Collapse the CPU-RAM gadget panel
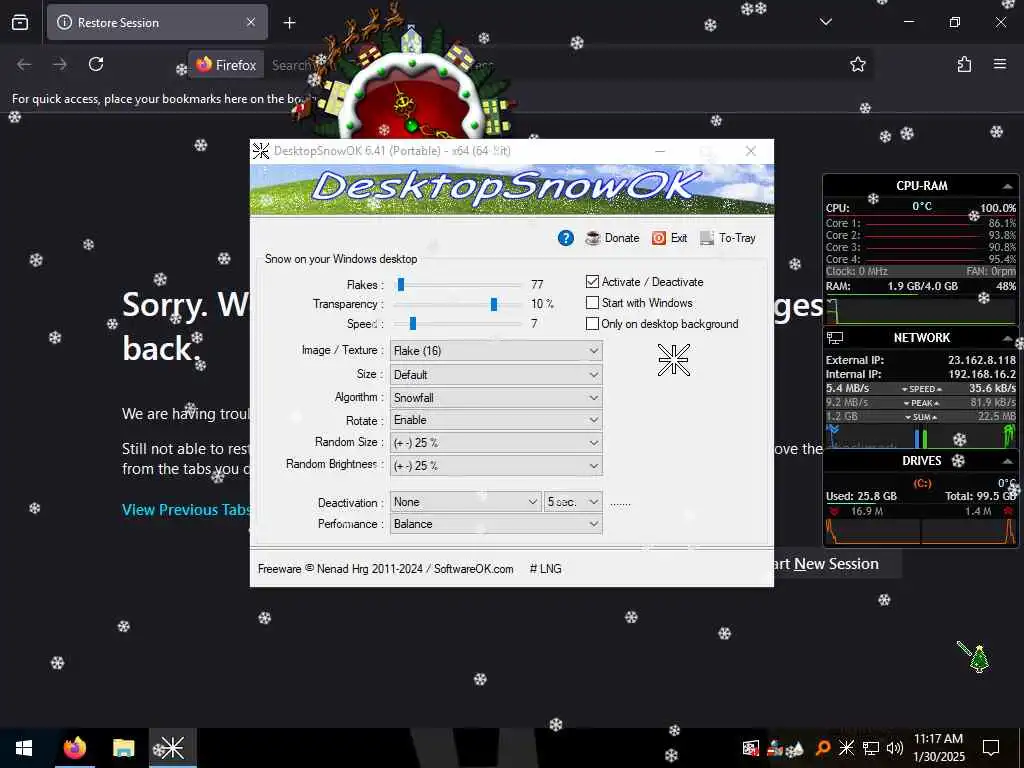Image resolution: width=1024 pixels, height=768 pixels. (x=1008, y=186)
